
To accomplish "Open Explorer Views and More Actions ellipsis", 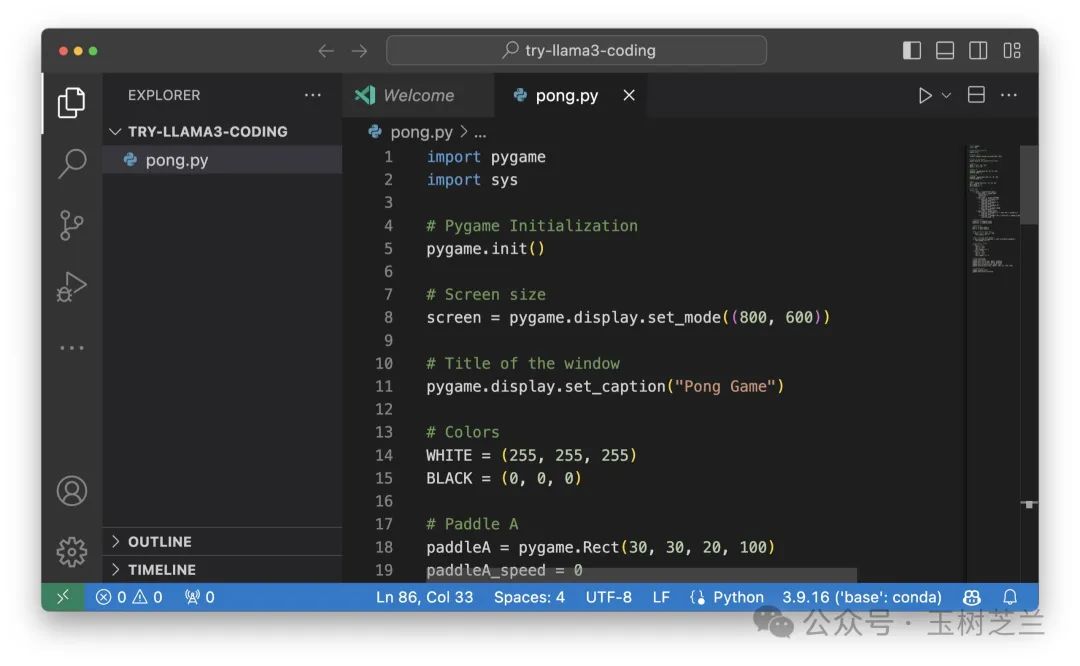I will [313, 95].
